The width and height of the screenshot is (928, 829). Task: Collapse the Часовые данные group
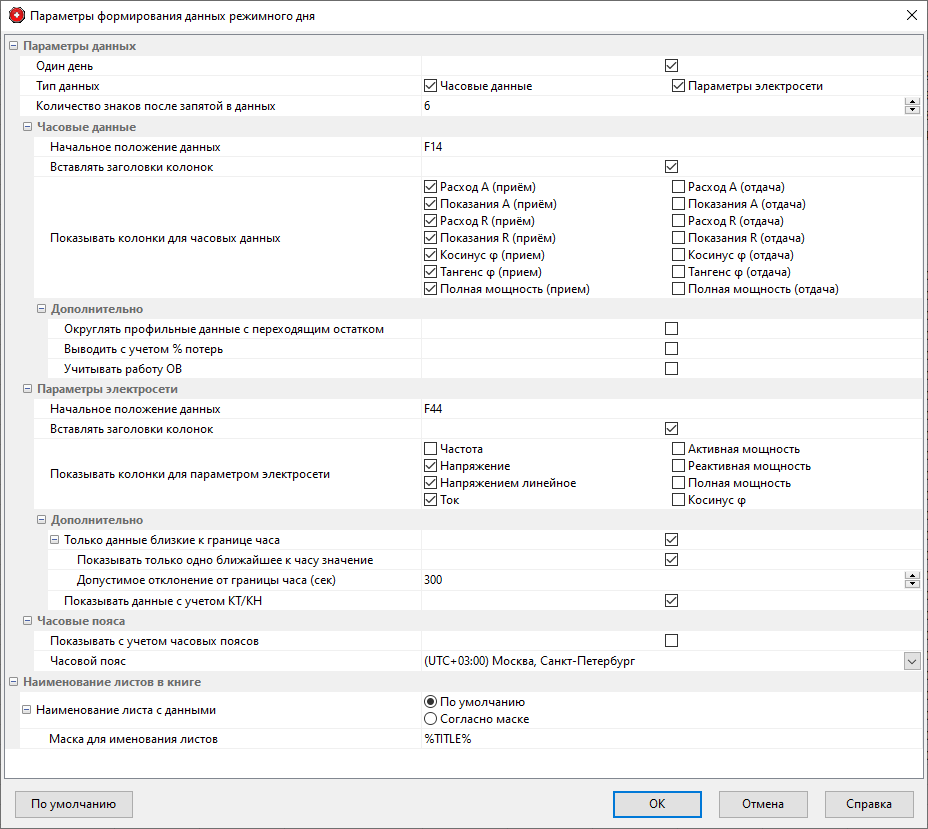(x=27, y=127)
